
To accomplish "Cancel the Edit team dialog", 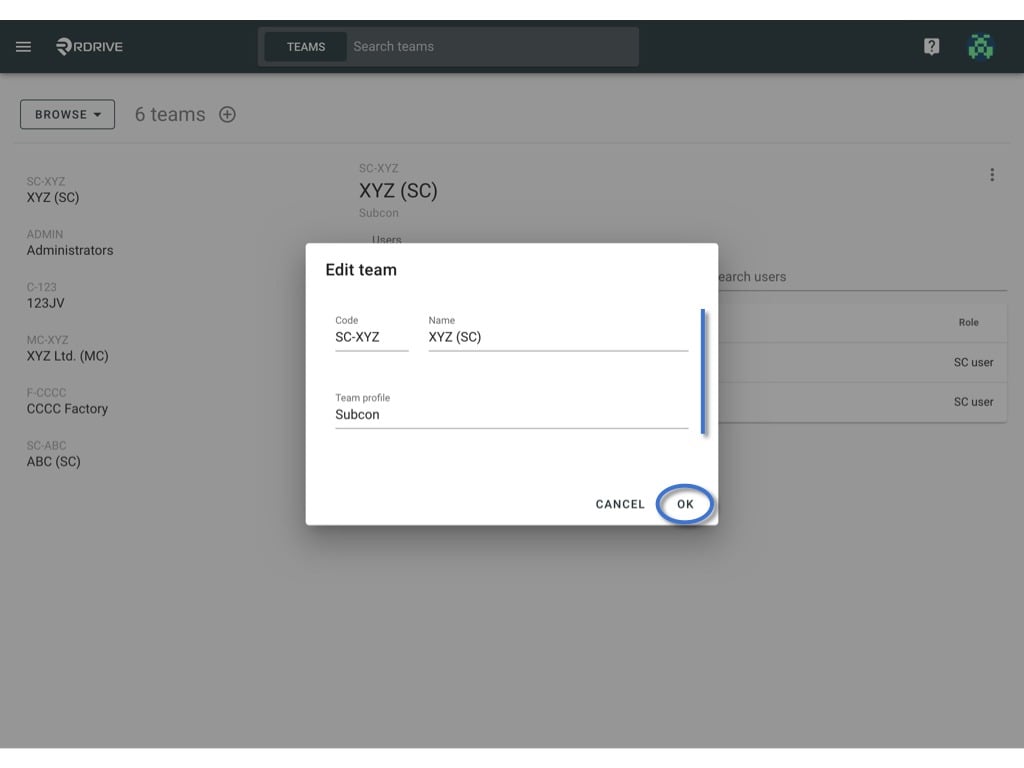I will [620, 504].
